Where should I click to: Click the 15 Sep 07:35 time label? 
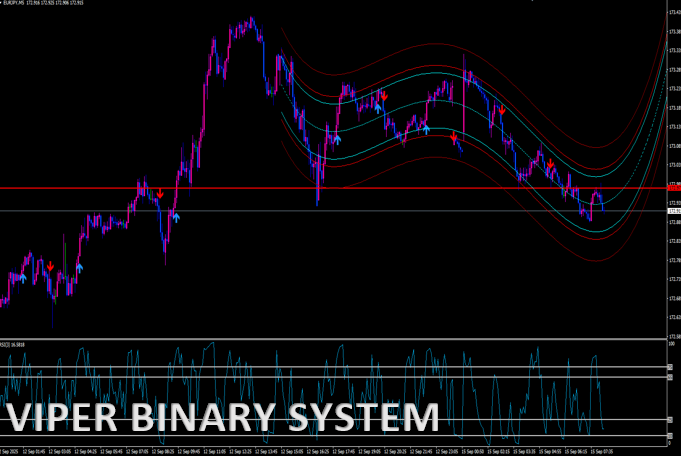(x=602, y=452)
